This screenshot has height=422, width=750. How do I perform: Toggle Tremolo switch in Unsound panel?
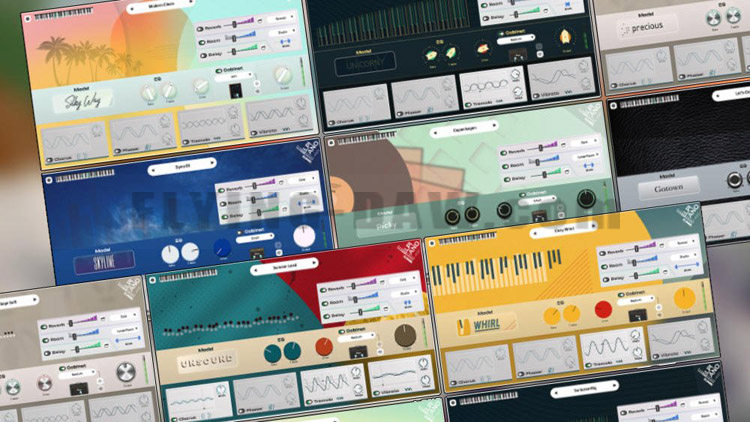(x=310, y=402)
